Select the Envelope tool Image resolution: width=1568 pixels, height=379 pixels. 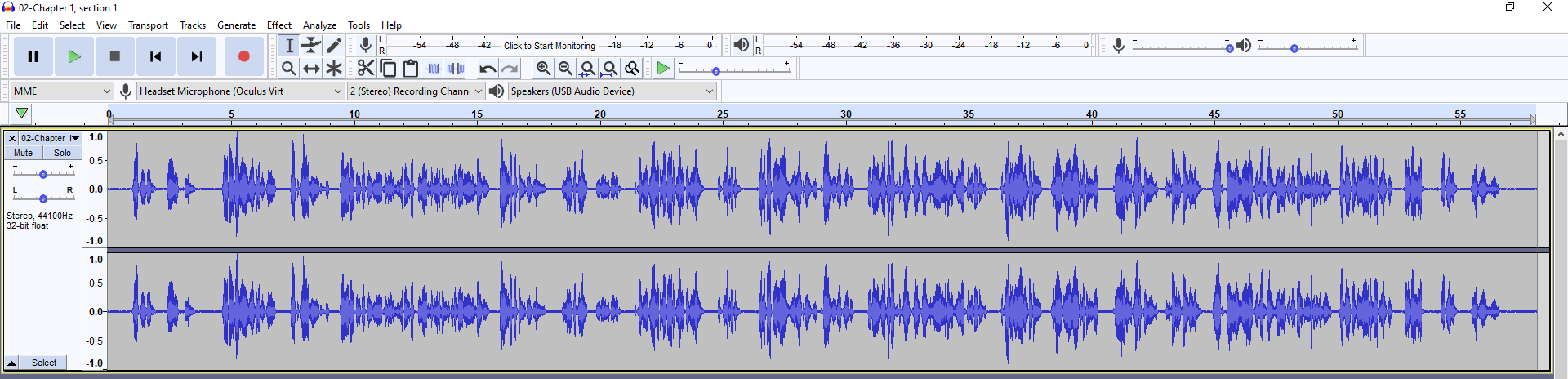click(x=311, y=46)
